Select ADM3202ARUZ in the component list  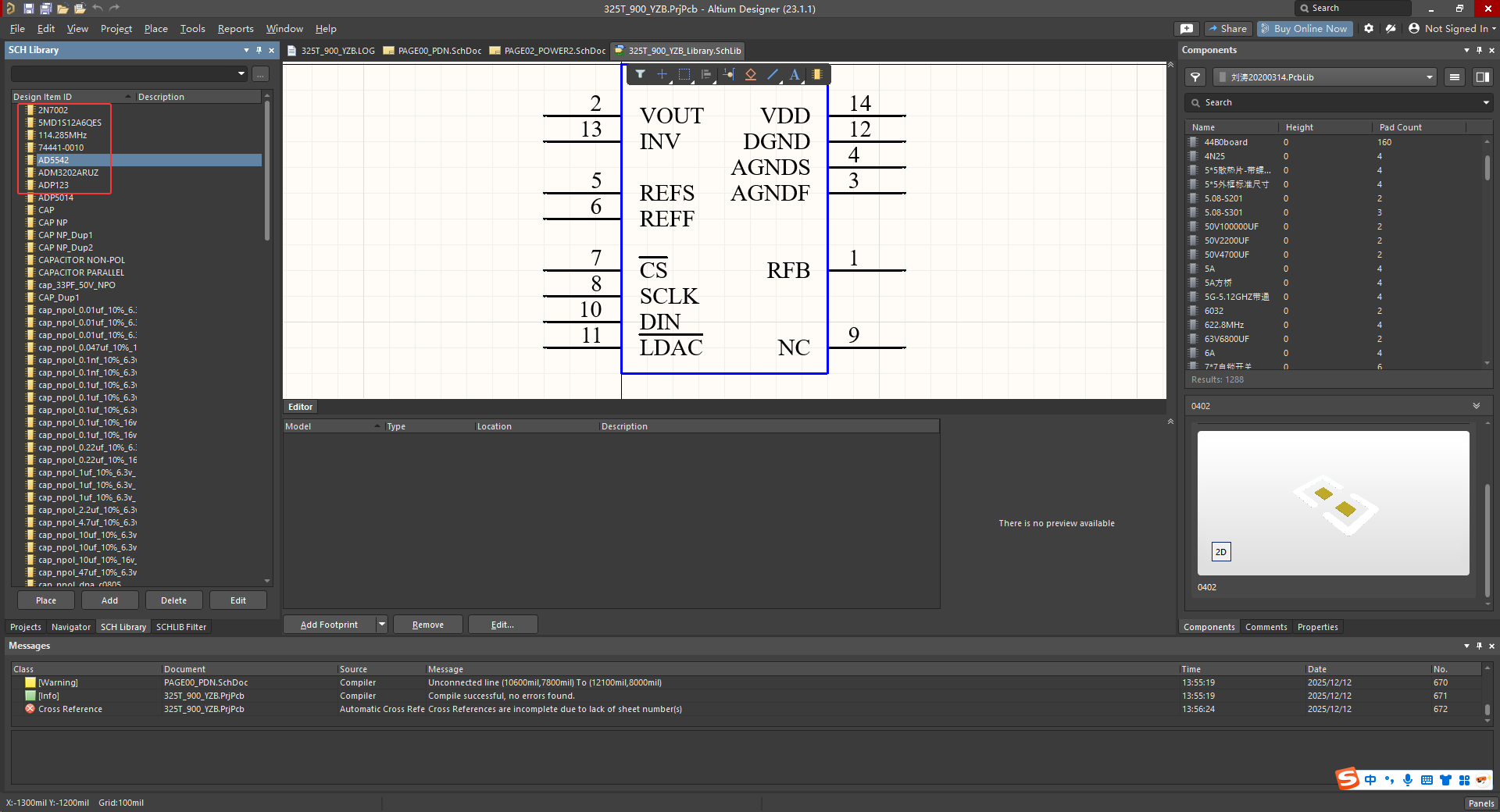tap(68, 173)
